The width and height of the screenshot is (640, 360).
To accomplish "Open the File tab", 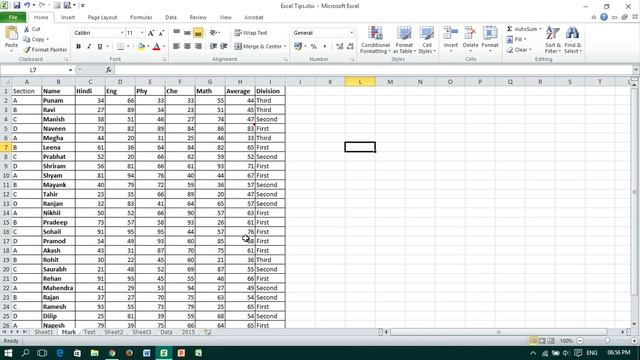I will click(x=13, y=17).
